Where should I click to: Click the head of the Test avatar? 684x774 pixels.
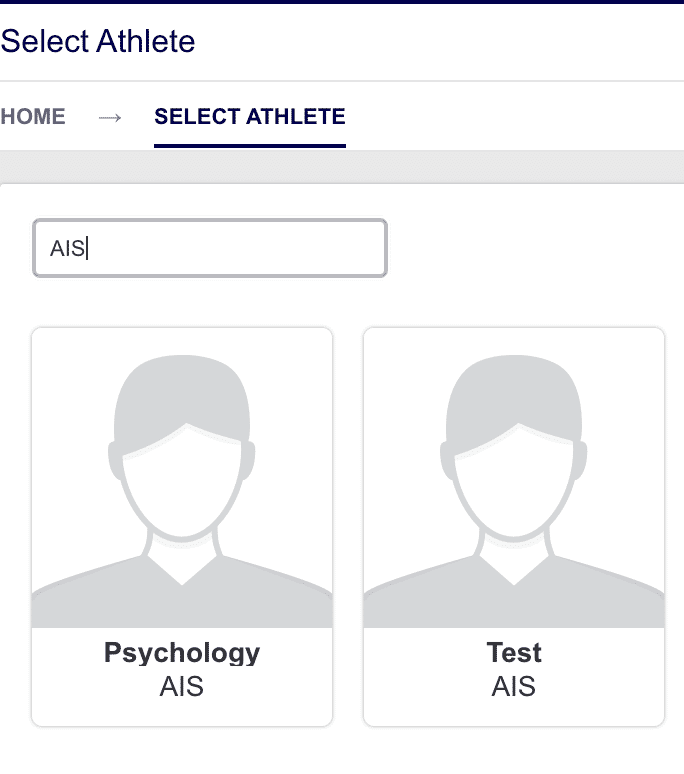(x=514, y=444)
